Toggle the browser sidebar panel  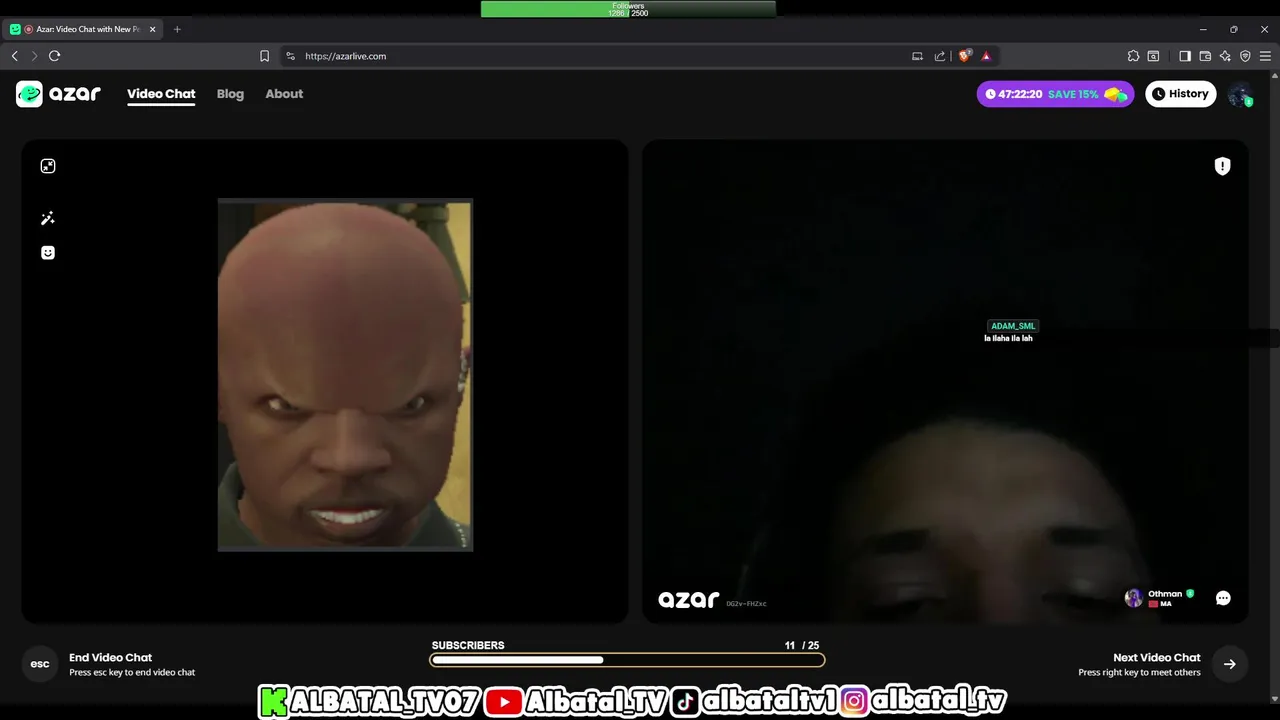(x=1185, y=56)
